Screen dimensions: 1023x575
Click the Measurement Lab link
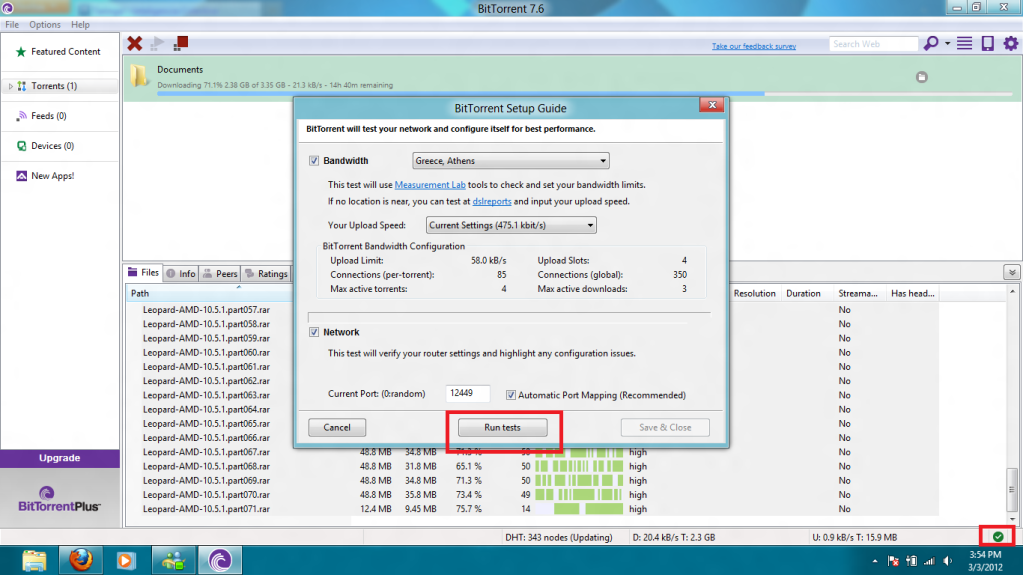tap(430, 185)
